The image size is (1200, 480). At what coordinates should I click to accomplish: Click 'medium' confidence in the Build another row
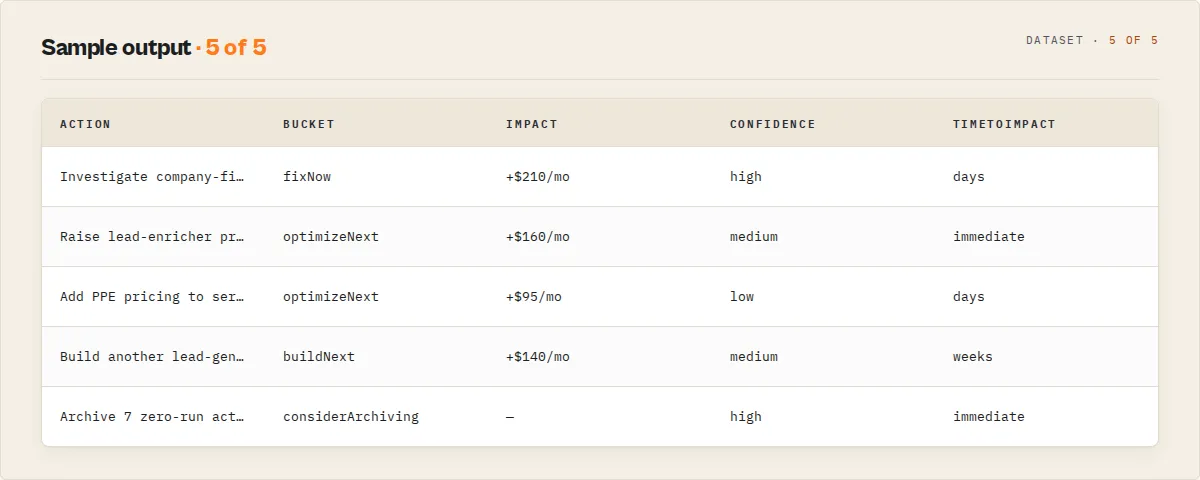(x=754, y=357)
